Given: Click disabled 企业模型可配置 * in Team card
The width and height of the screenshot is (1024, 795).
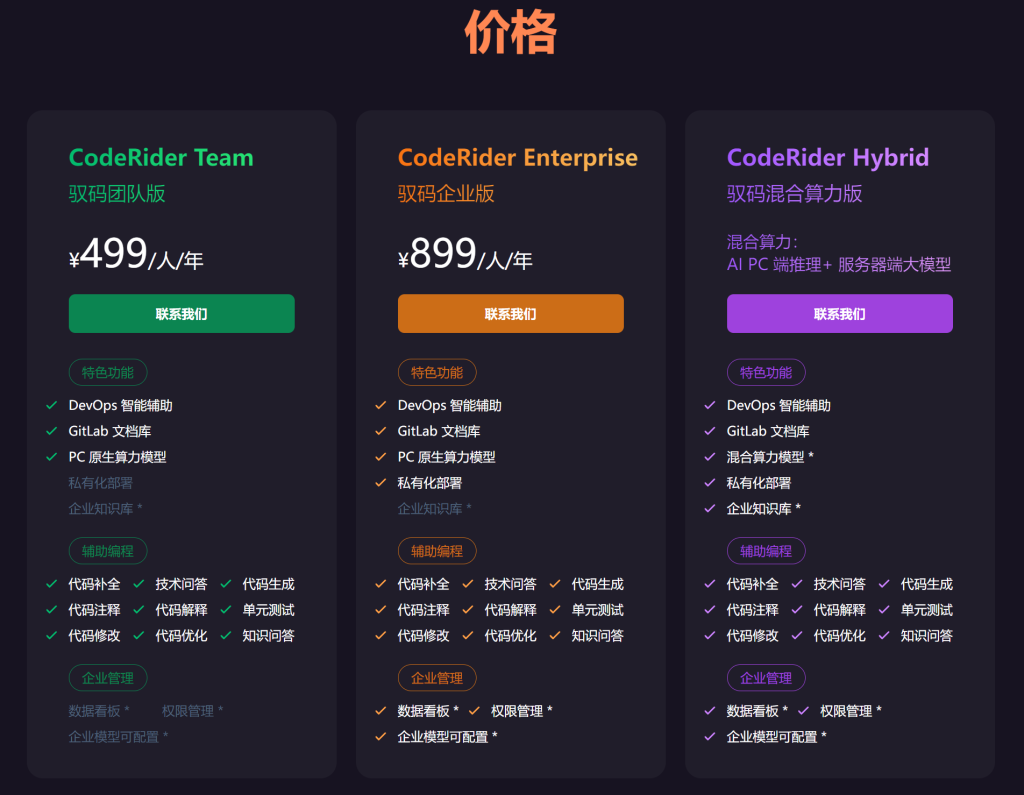Looking at the screenshot, I should tap(118, 736).
